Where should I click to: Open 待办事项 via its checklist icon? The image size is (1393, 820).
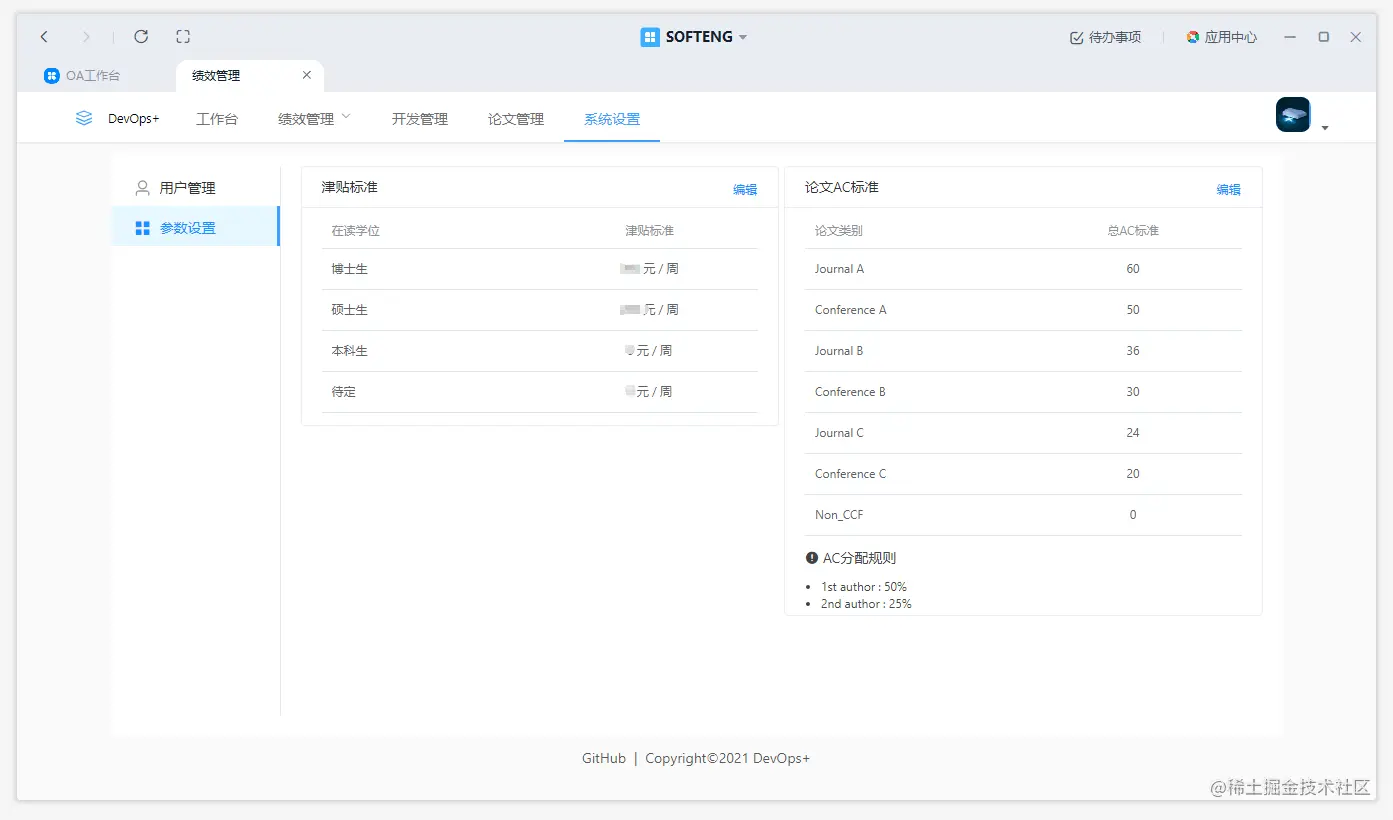click(x=1075, y=36)
